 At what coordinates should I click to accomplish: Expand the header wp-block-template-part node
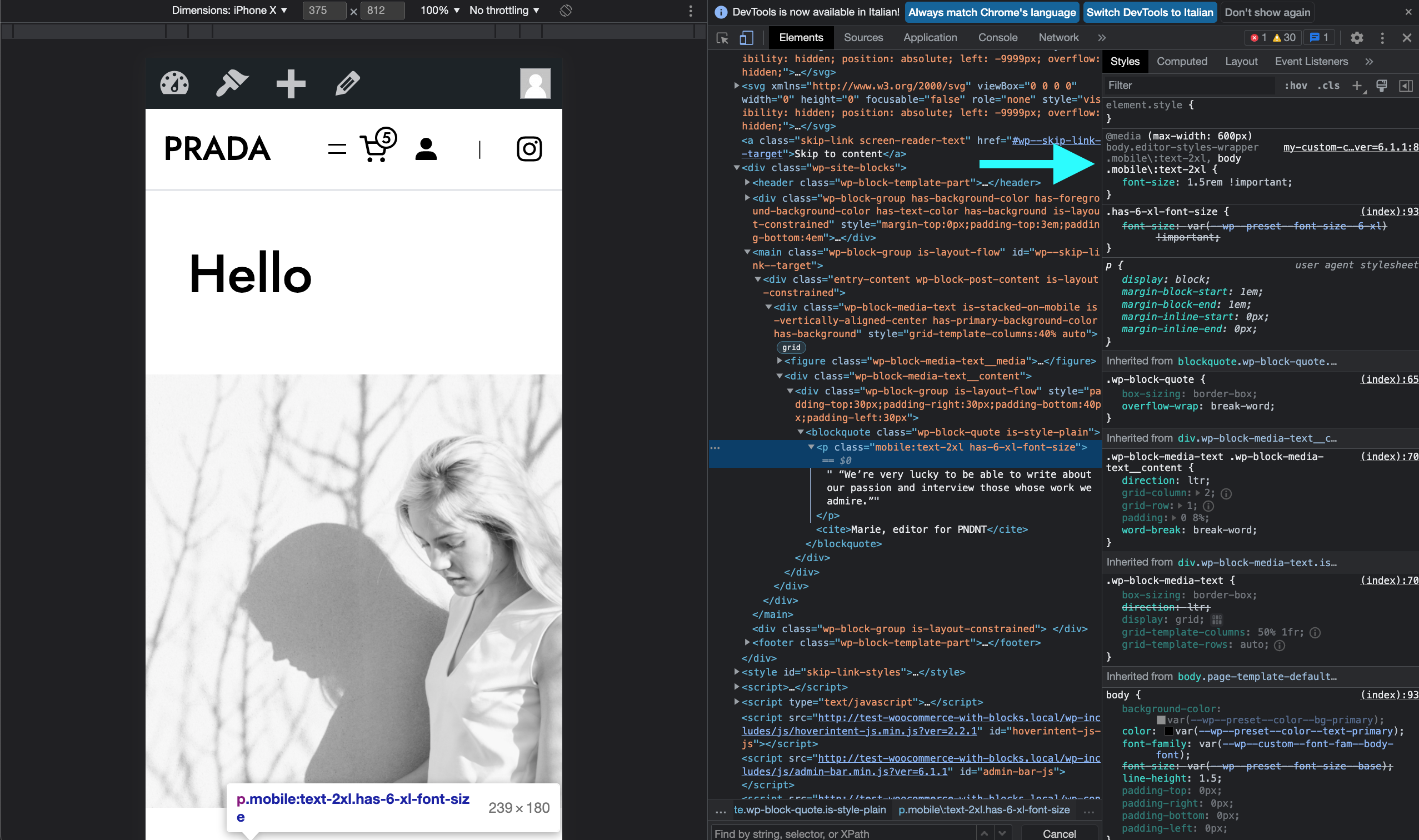tap(747, 182)
